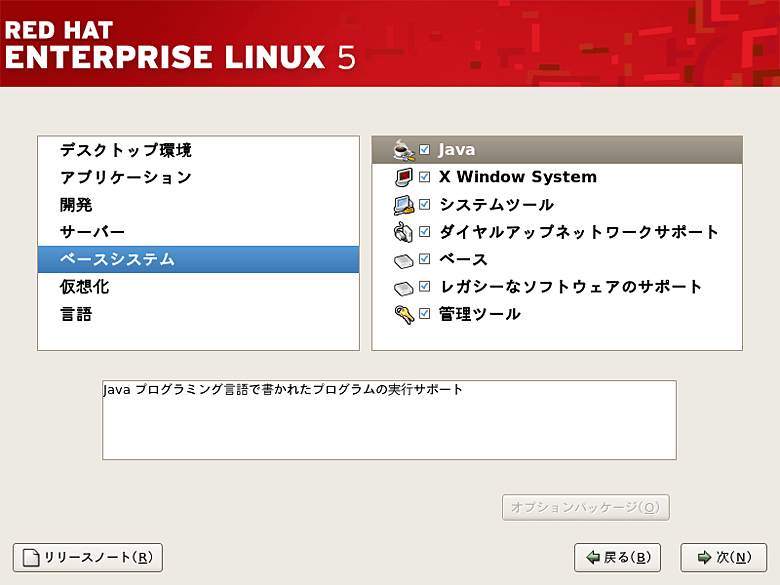Disable the システムツール checkbox

tap(425, 205)
